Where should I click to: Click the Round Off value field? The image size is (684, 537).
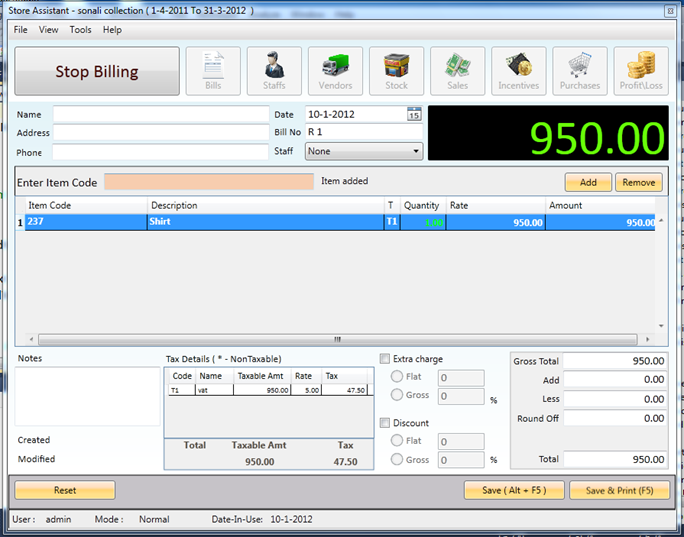tap(615, 418)
